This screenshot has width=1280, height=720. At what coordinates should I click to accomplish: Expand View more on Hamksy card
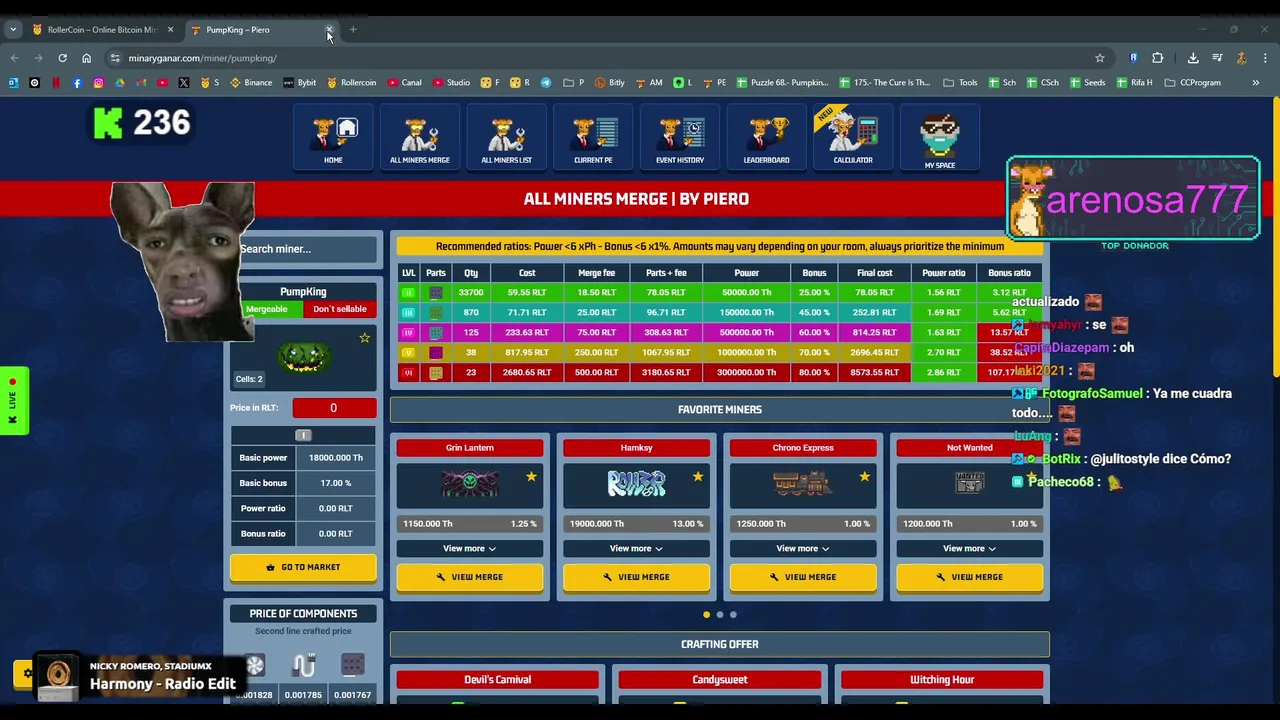click(x=636, y=548)
